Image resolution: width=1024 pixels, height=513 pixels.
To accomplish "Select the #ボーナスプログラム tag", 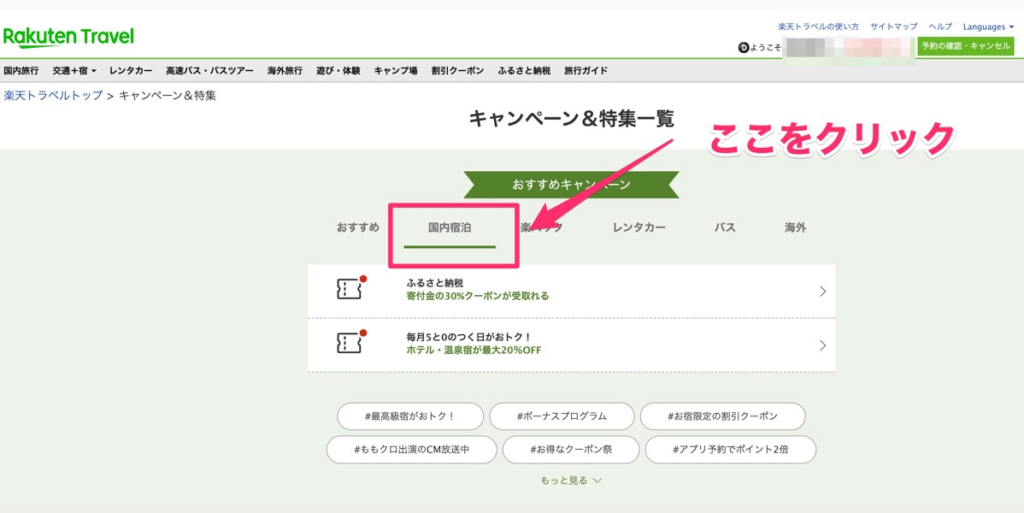I will [562, 416].
